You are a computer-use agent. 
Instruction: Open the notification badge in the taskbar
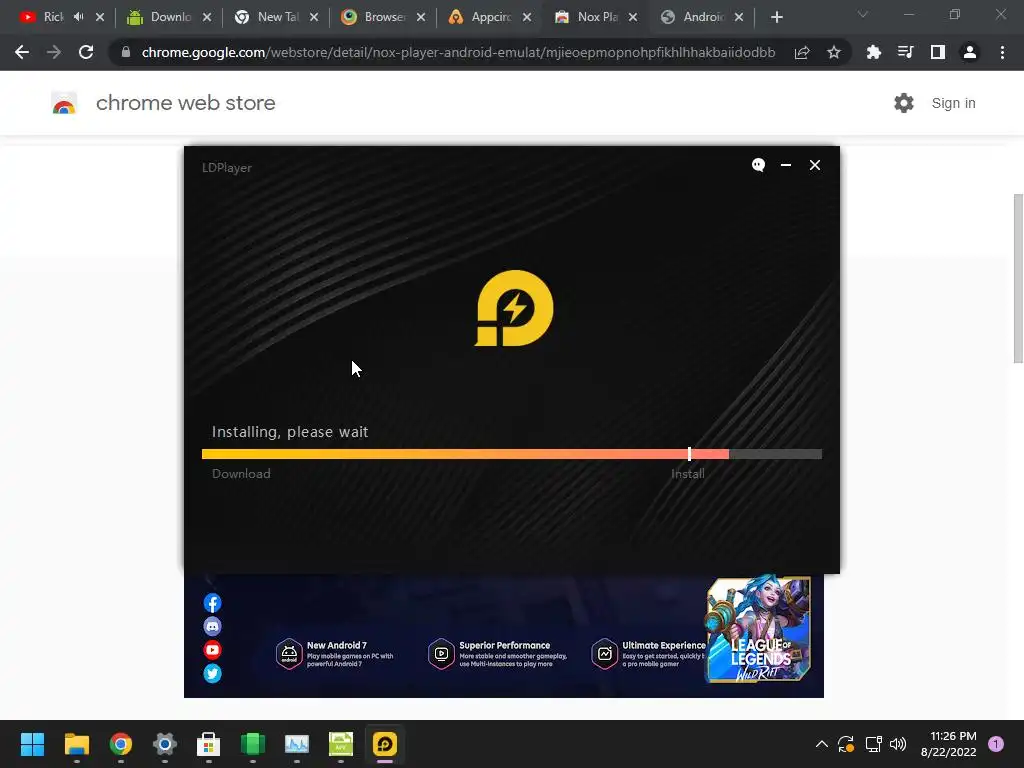pos(996,744)
